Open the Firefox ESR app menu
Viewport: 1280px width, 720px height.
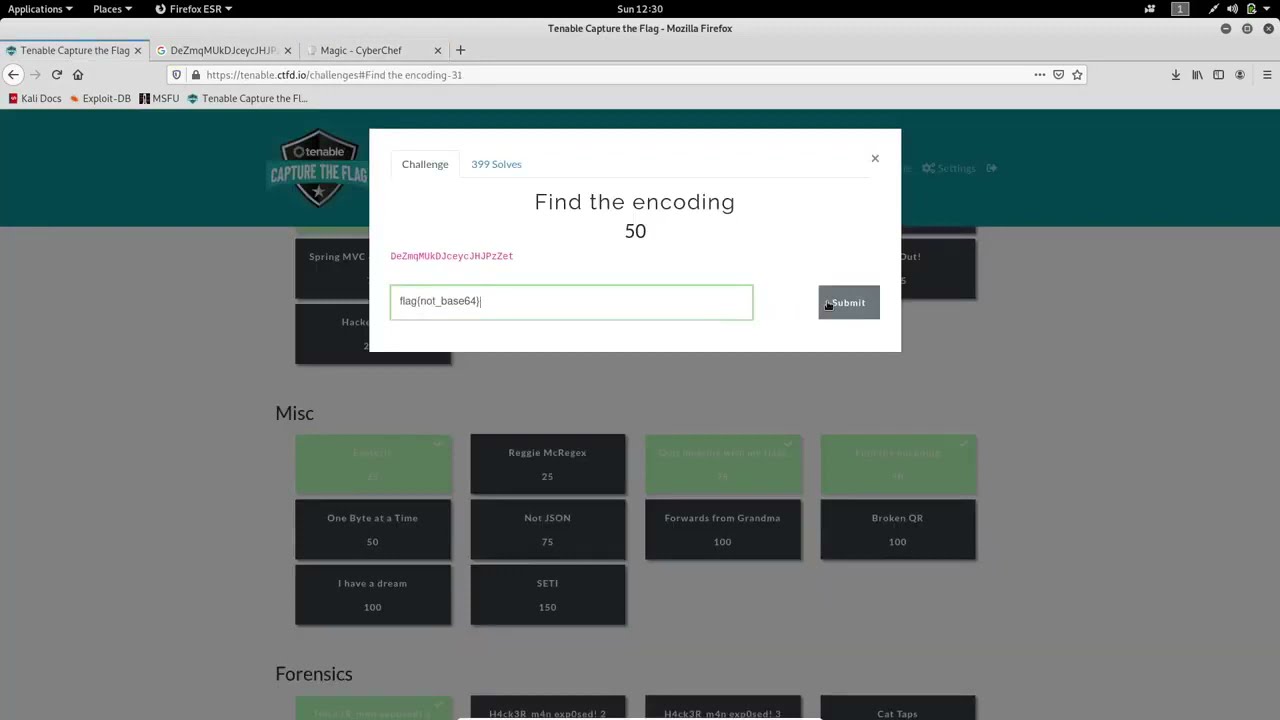[194, 9]
